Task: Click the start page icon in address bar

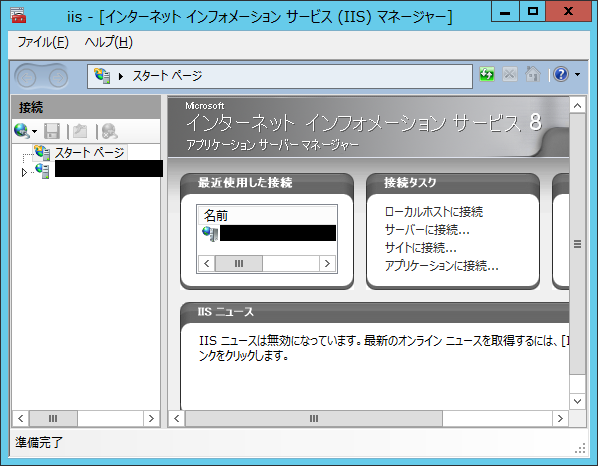Action: (102, 76)
